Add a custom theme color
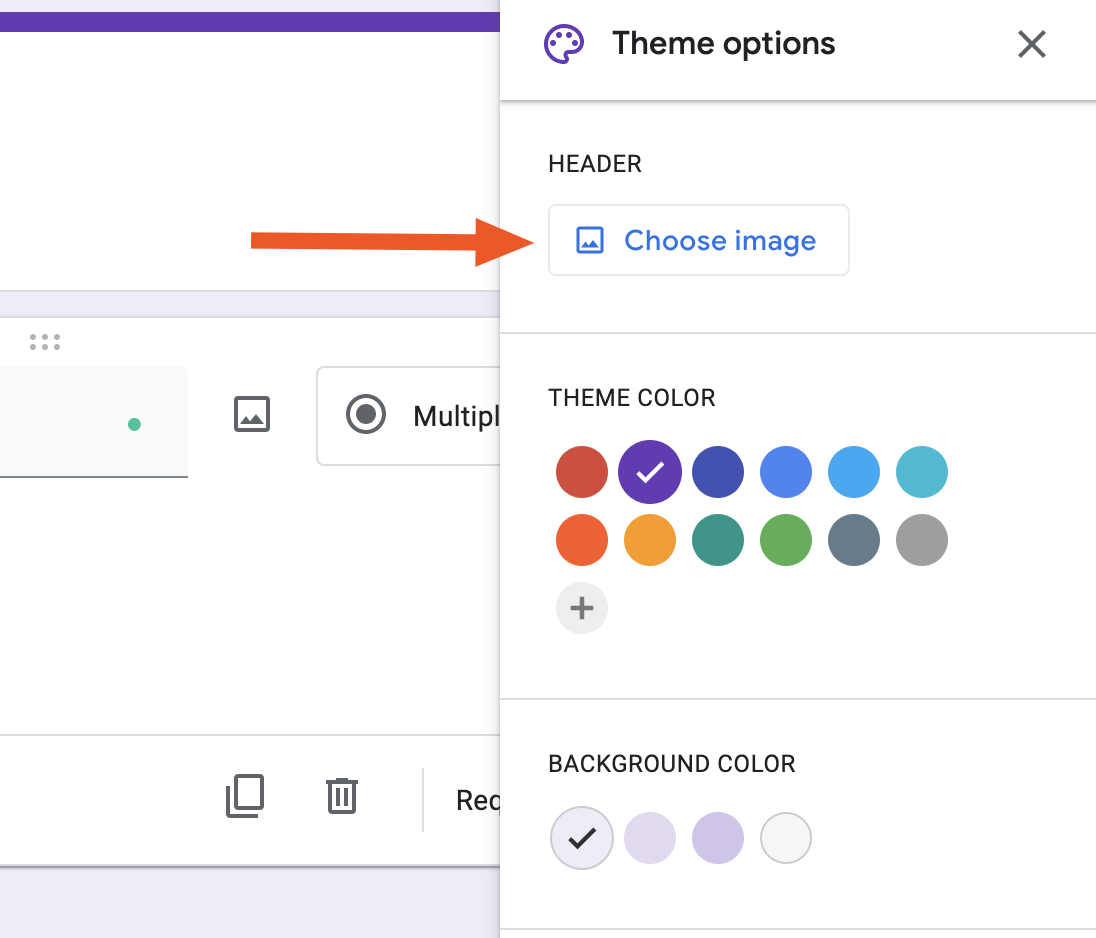 pos(582,608)
